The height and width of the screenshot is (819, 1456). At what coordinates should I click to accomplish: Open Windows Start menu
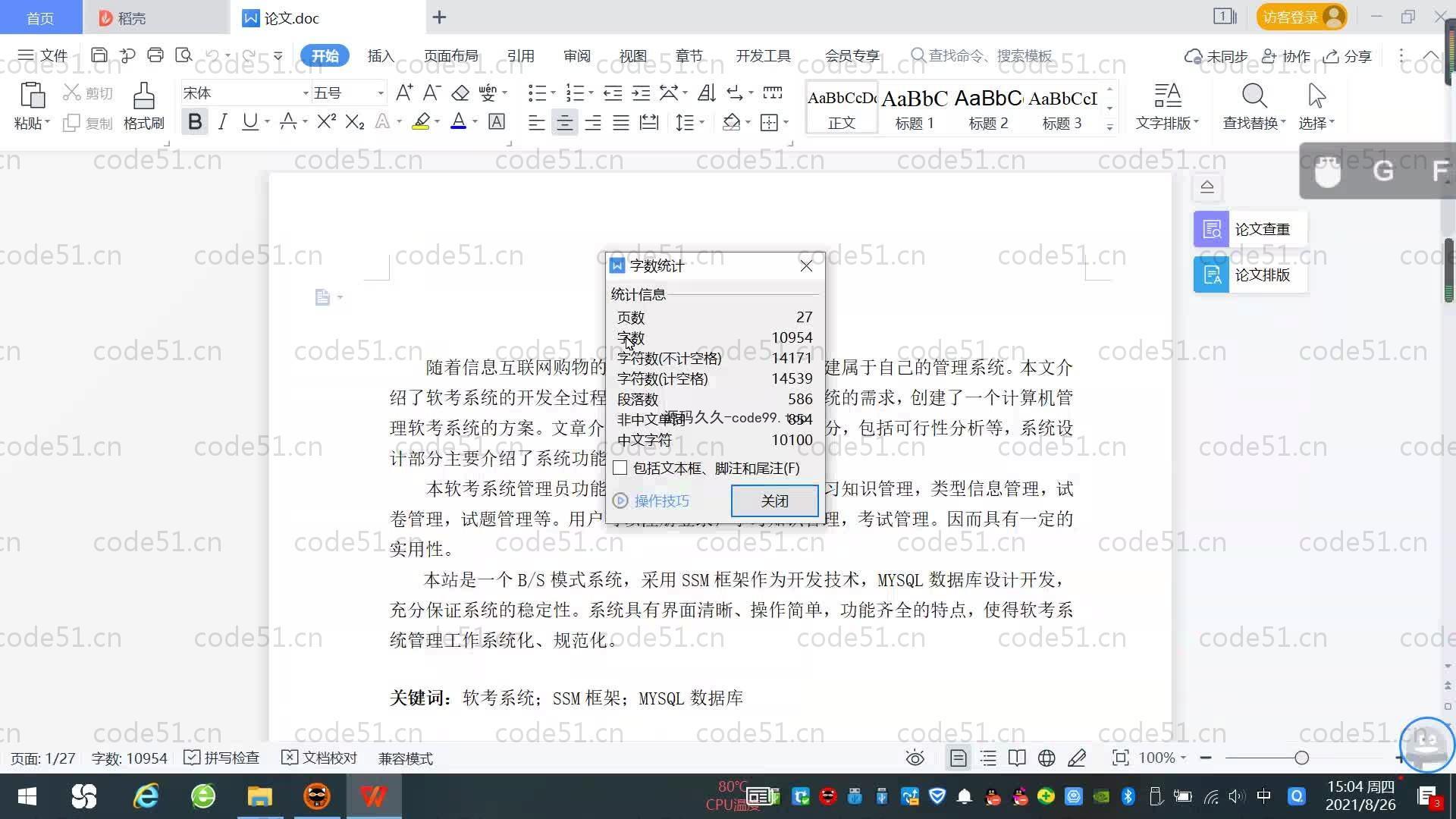27,796
